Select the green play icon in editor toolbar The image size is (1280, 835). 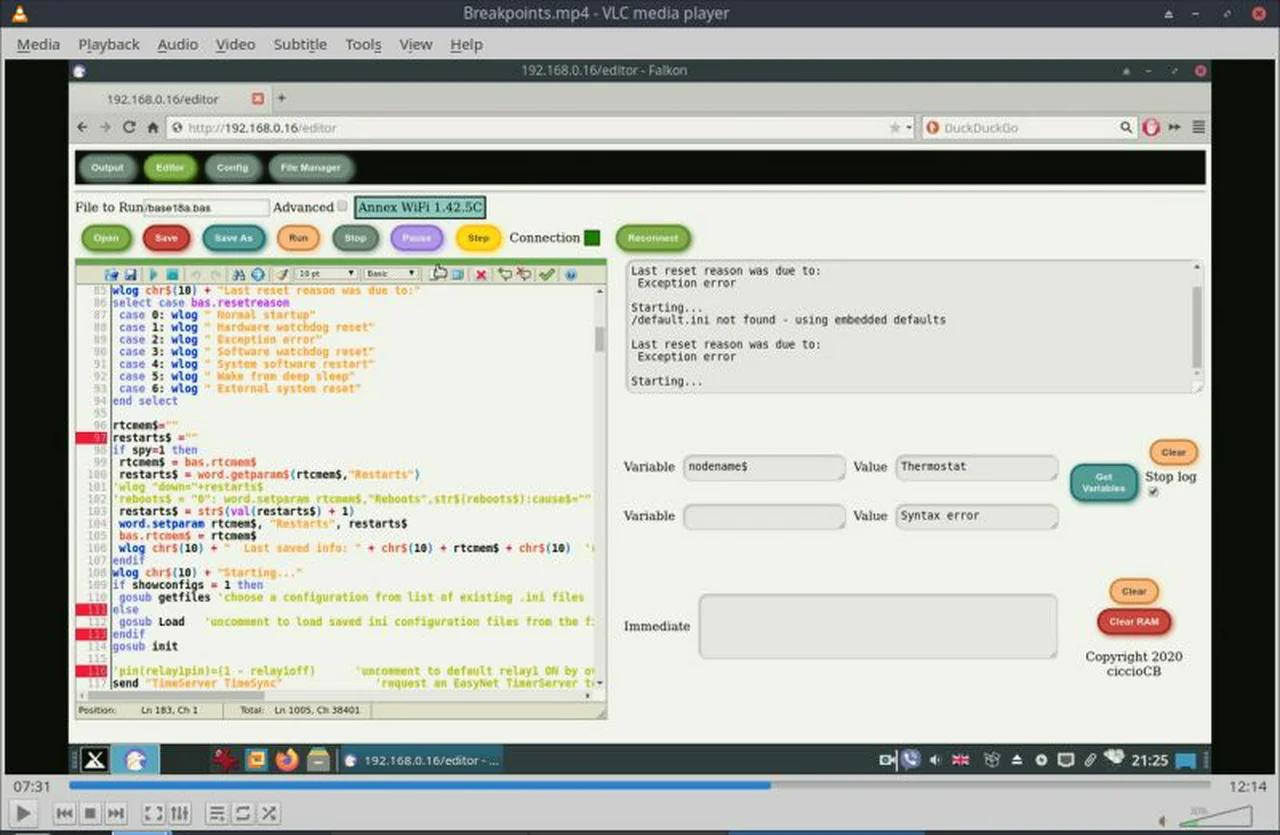[155, 274]
